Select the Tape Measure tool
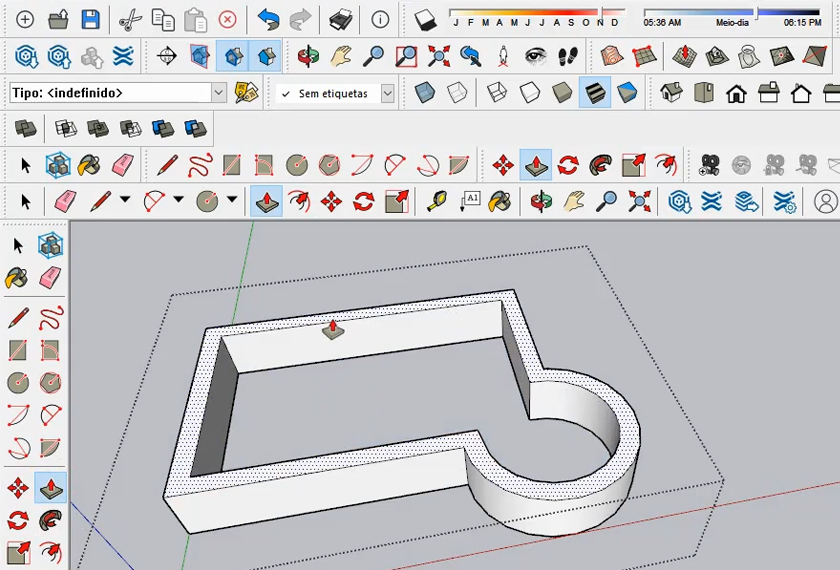 point(437,201)
